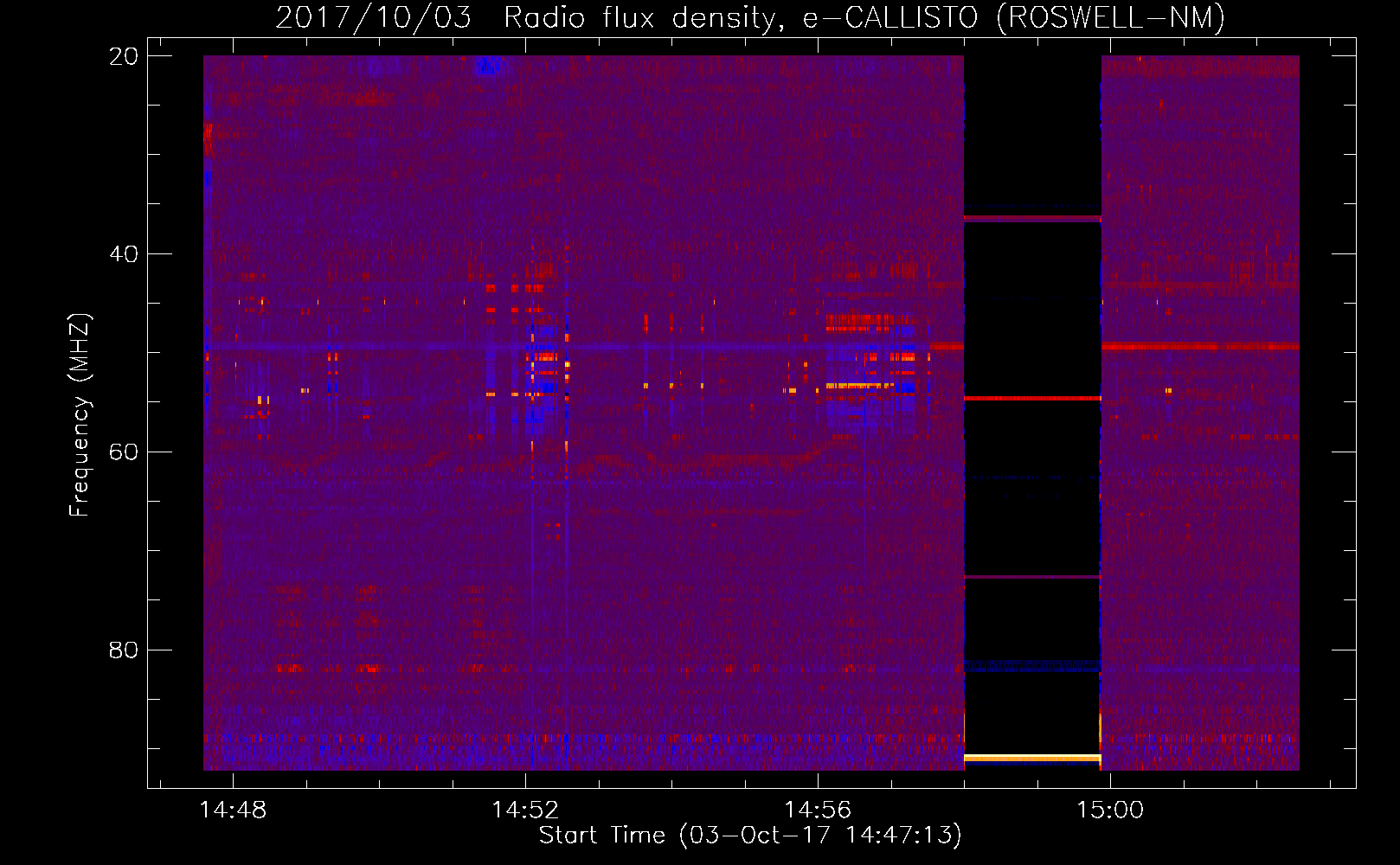Click the purple line near 73 MHz in the black gap

1032,577
